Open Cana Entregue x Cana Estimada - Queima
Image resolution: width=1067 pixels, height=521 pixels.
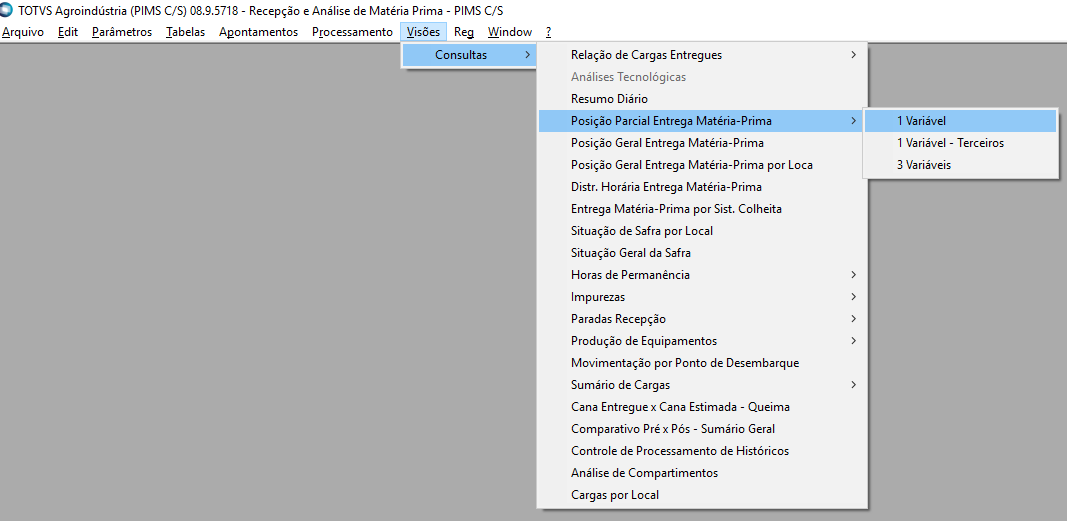click(702, 407)
